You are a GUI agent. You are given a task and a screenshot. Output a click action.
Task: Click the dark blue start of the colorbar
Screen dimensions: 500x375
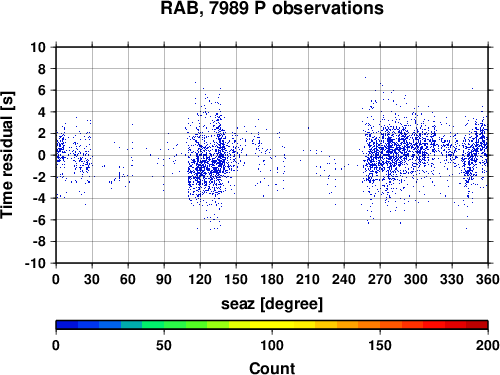click(x=67, y=325)
